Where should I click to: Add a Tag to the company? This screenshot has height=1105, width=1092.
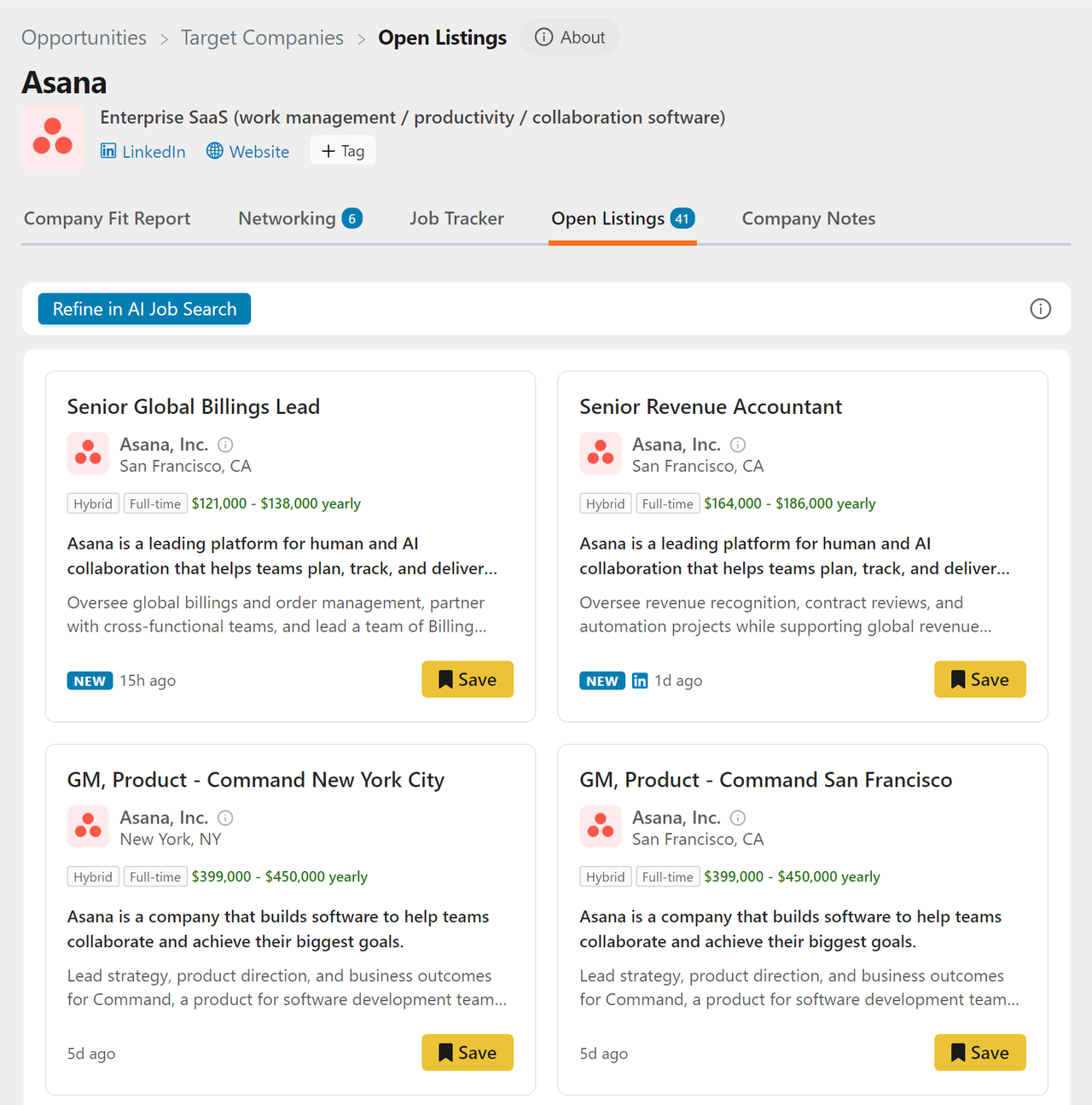[x=343, y=151]
